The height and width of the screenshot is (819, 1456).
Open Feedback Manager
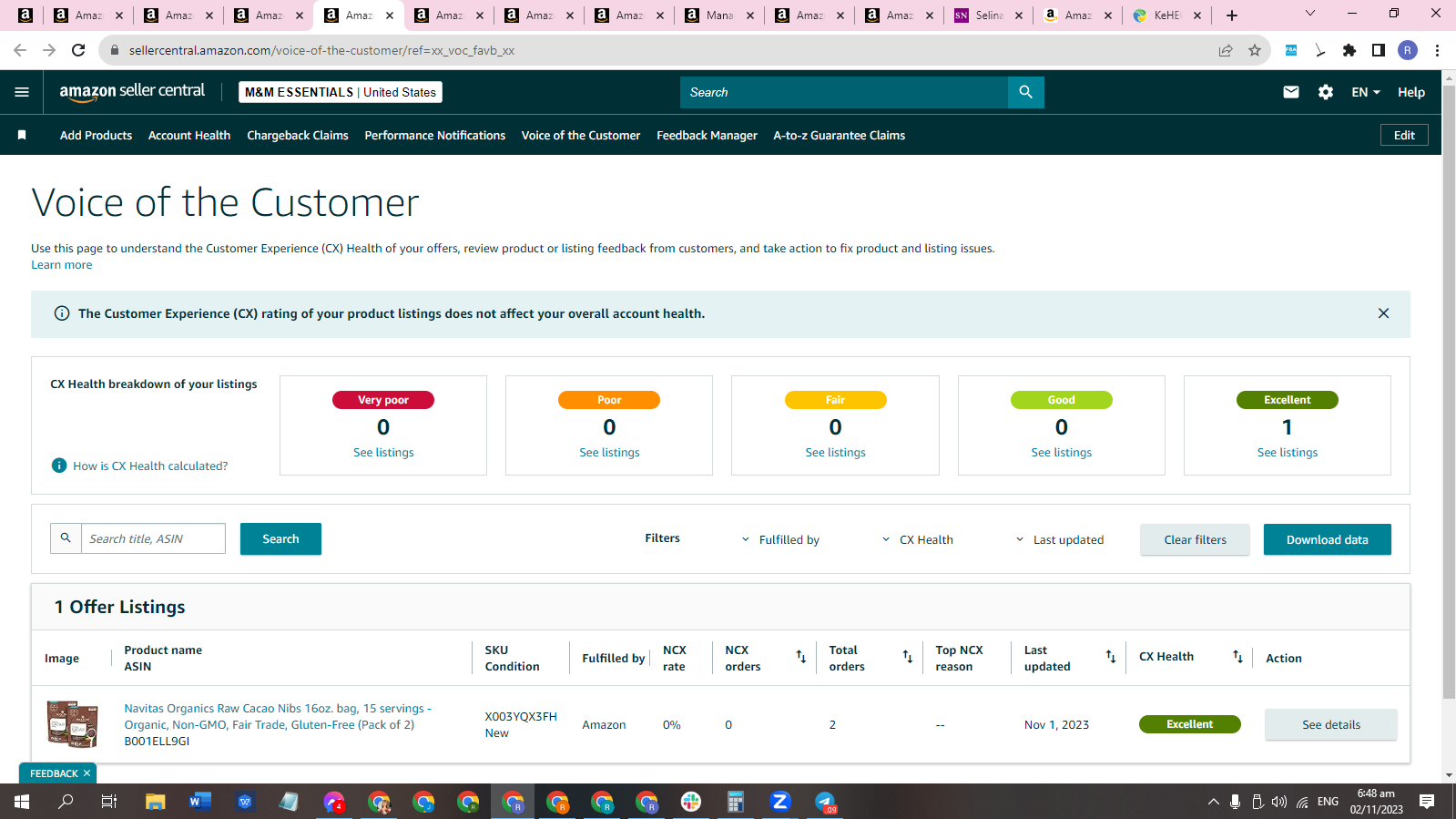tap(707, 135)
